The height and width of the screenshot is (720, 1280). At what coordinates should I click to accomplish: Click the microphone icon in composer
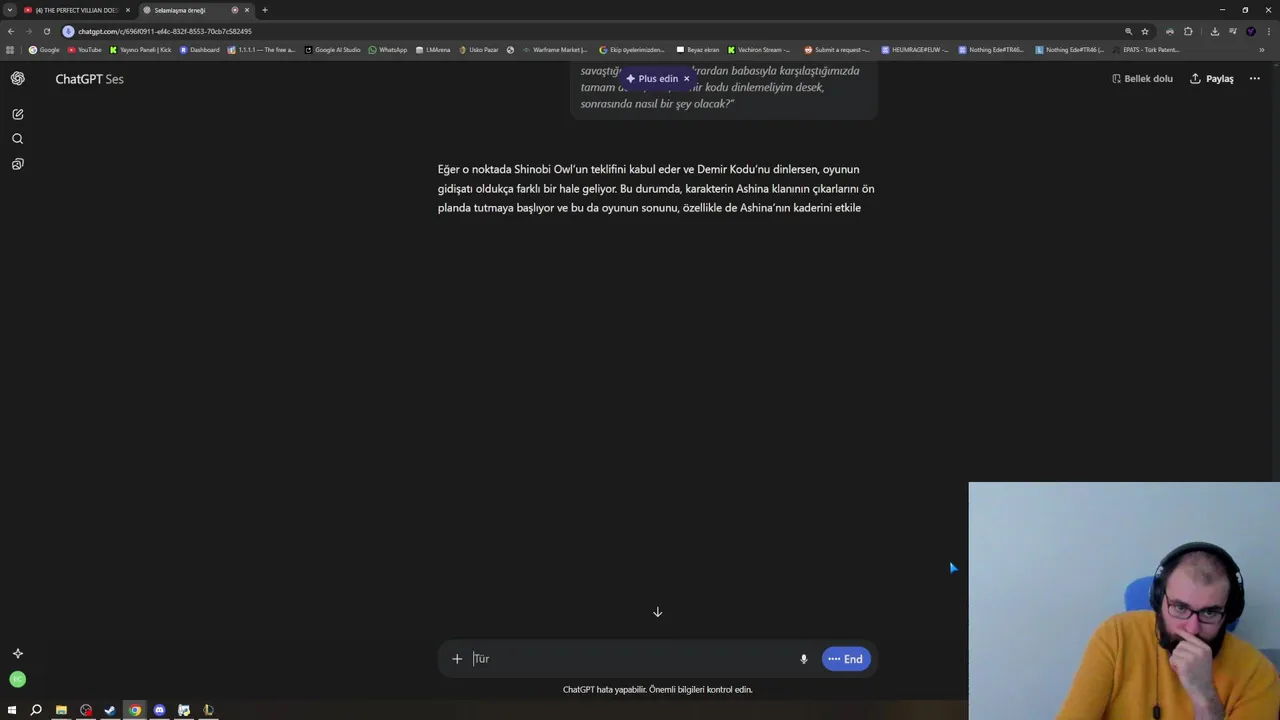803,659
